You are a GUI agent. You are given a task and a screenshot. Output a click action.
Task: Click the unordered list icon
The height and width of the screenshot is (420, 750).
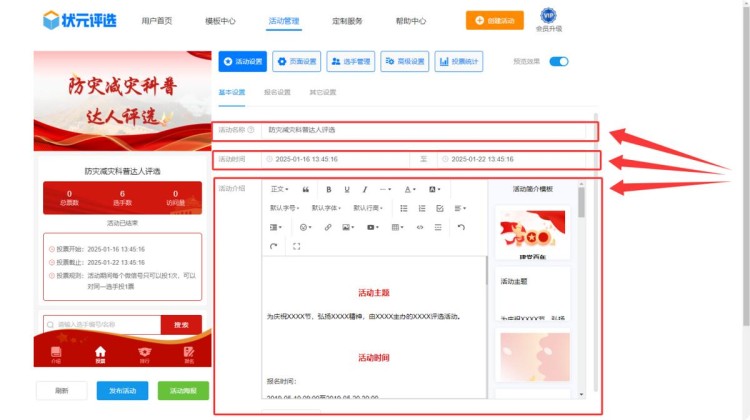tap(404, 208)
